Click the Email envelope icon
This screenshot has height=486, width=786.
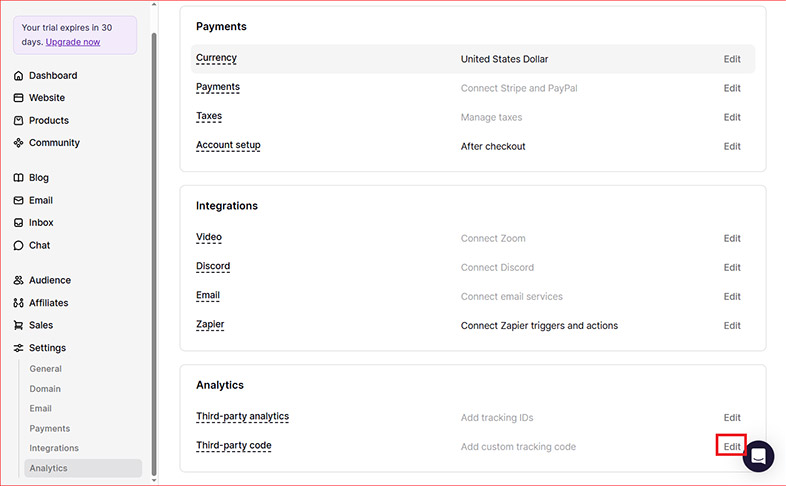[x=19, y=200]
